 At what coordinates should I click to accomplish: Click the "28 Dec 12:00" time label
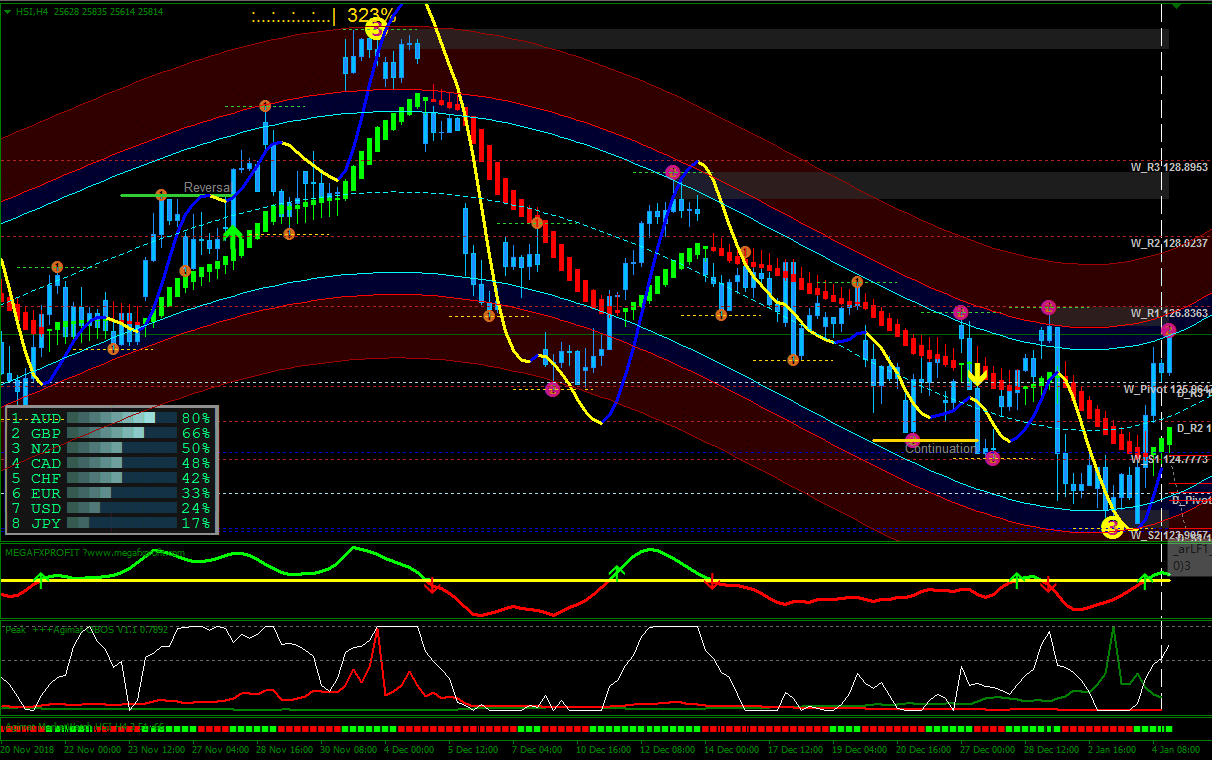pyautogui.click(x=1051, y=749)
